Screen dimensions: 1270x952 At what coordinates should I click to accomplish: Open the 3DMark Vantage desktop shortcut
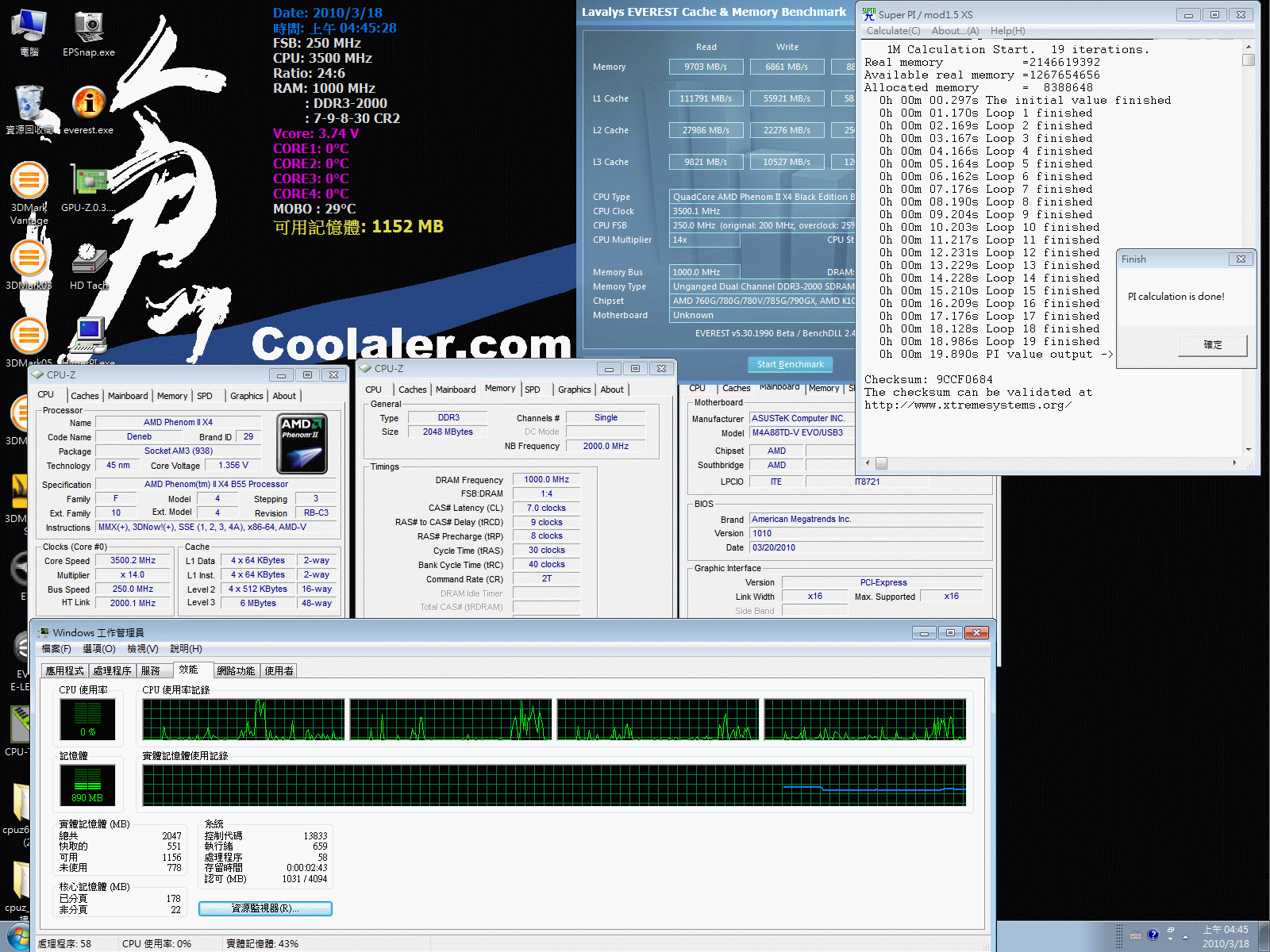(x=29, y=193)
